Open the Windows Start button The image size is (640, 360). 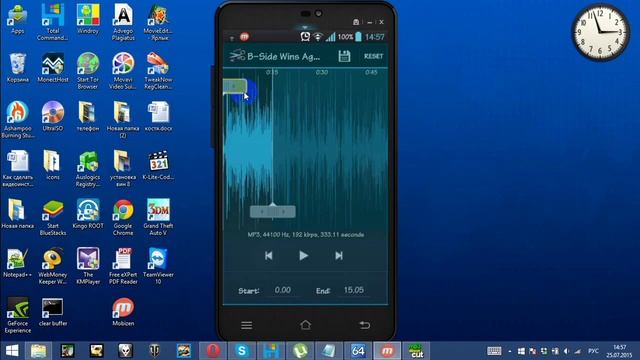(12, 351)
